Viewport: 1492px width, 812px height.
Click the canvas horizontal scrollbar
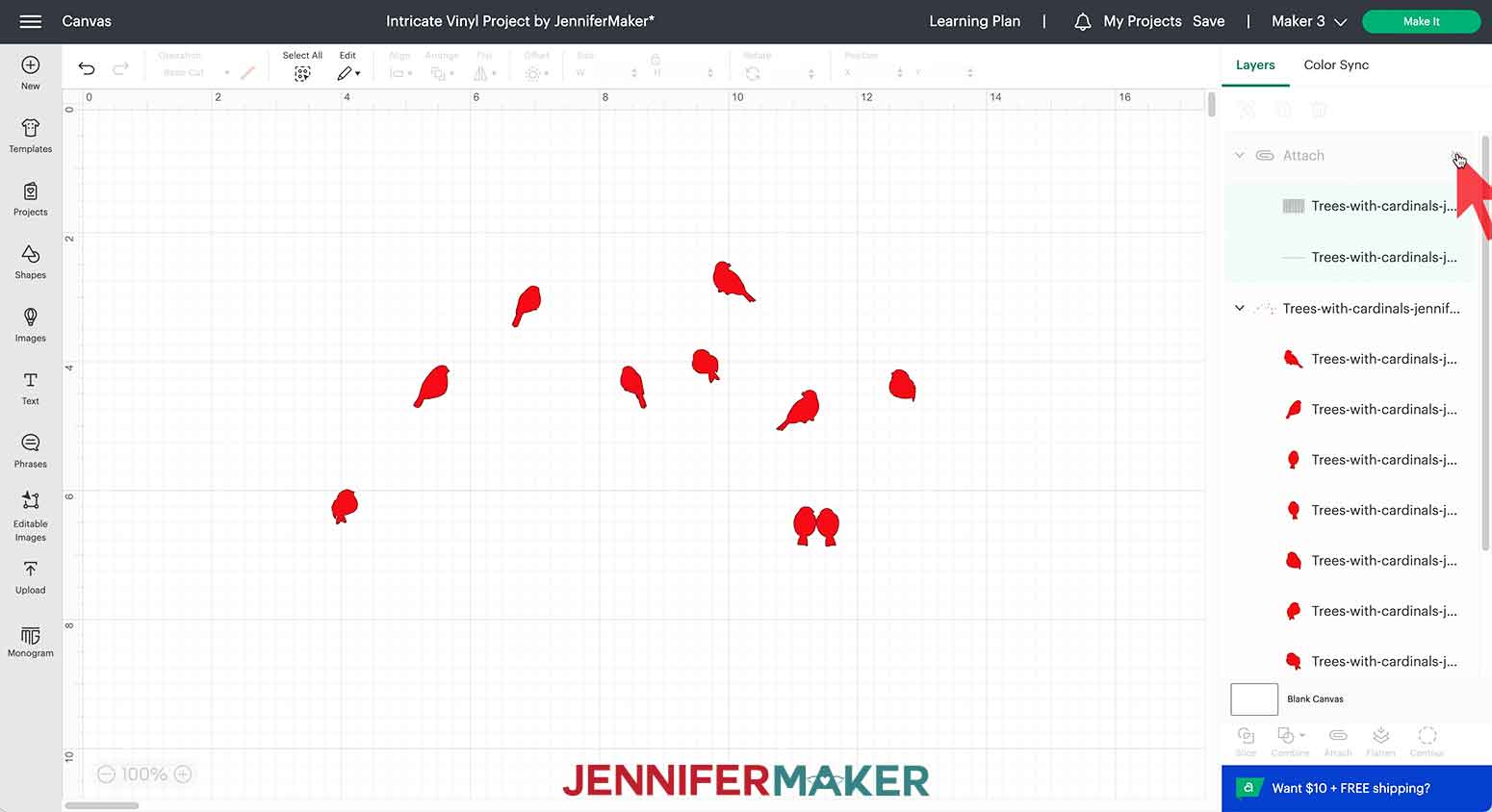(x=102, y=805)
